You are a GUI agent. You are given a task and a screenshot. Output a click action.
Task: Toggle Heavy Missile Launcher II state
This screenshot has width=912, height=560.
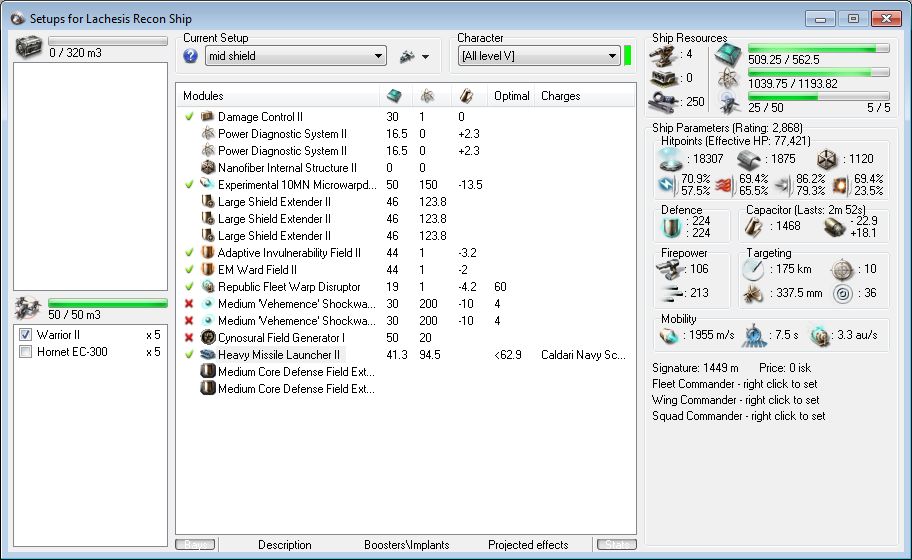point(188,354)
